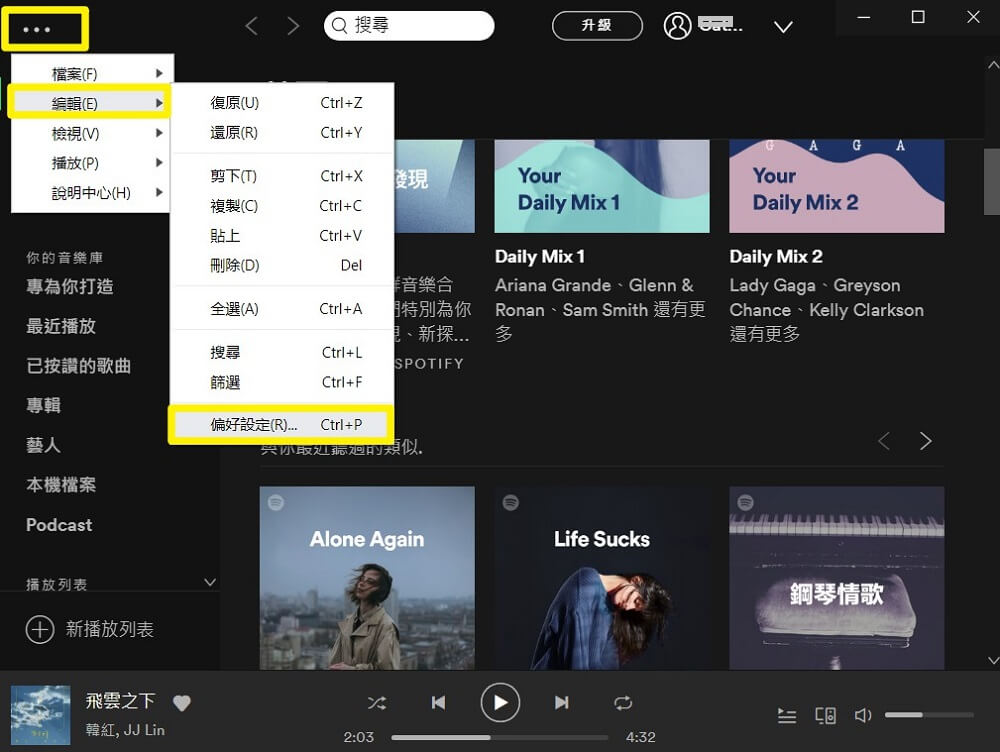1000x752 pixels.
Task: Open 本機檔案 local files
Action: pyautogui.click(x=61, y=485)
